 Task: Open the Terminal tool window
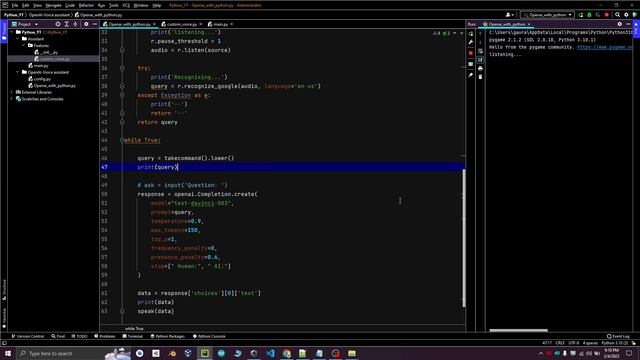[x=133, y=336]
